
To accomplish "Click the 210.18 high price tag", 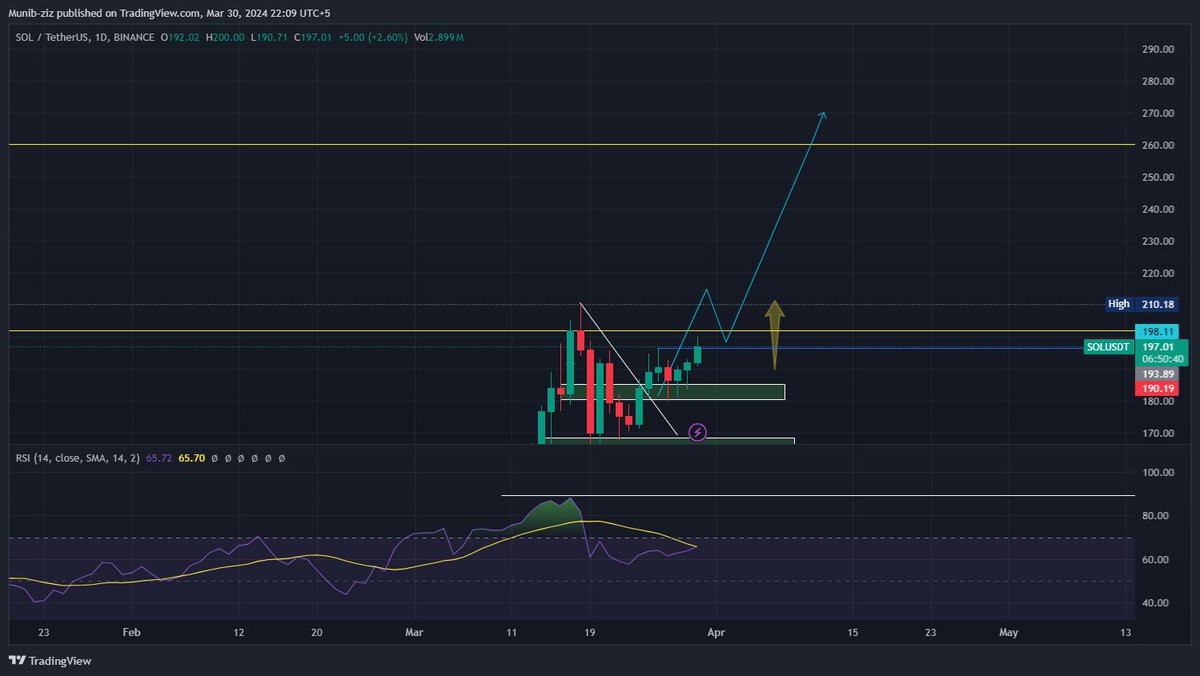I will (1160, 303).
